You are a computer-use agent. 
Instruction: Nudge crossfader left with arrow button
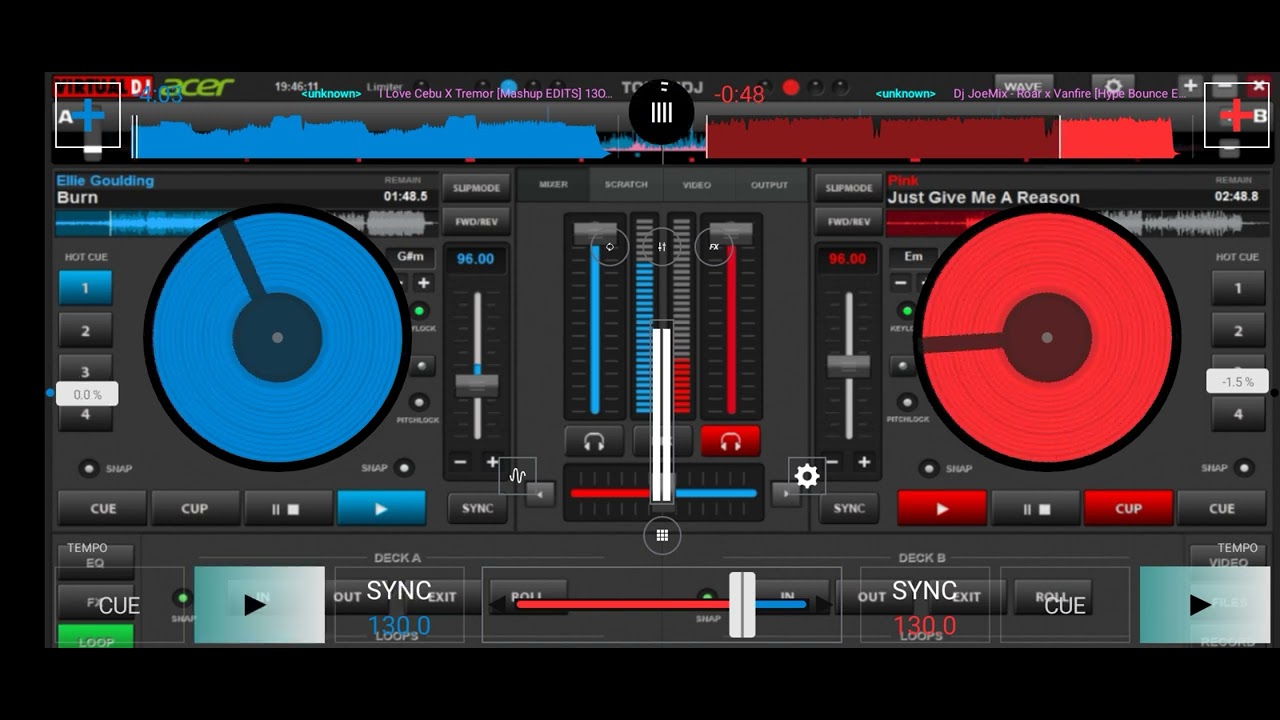541,493
